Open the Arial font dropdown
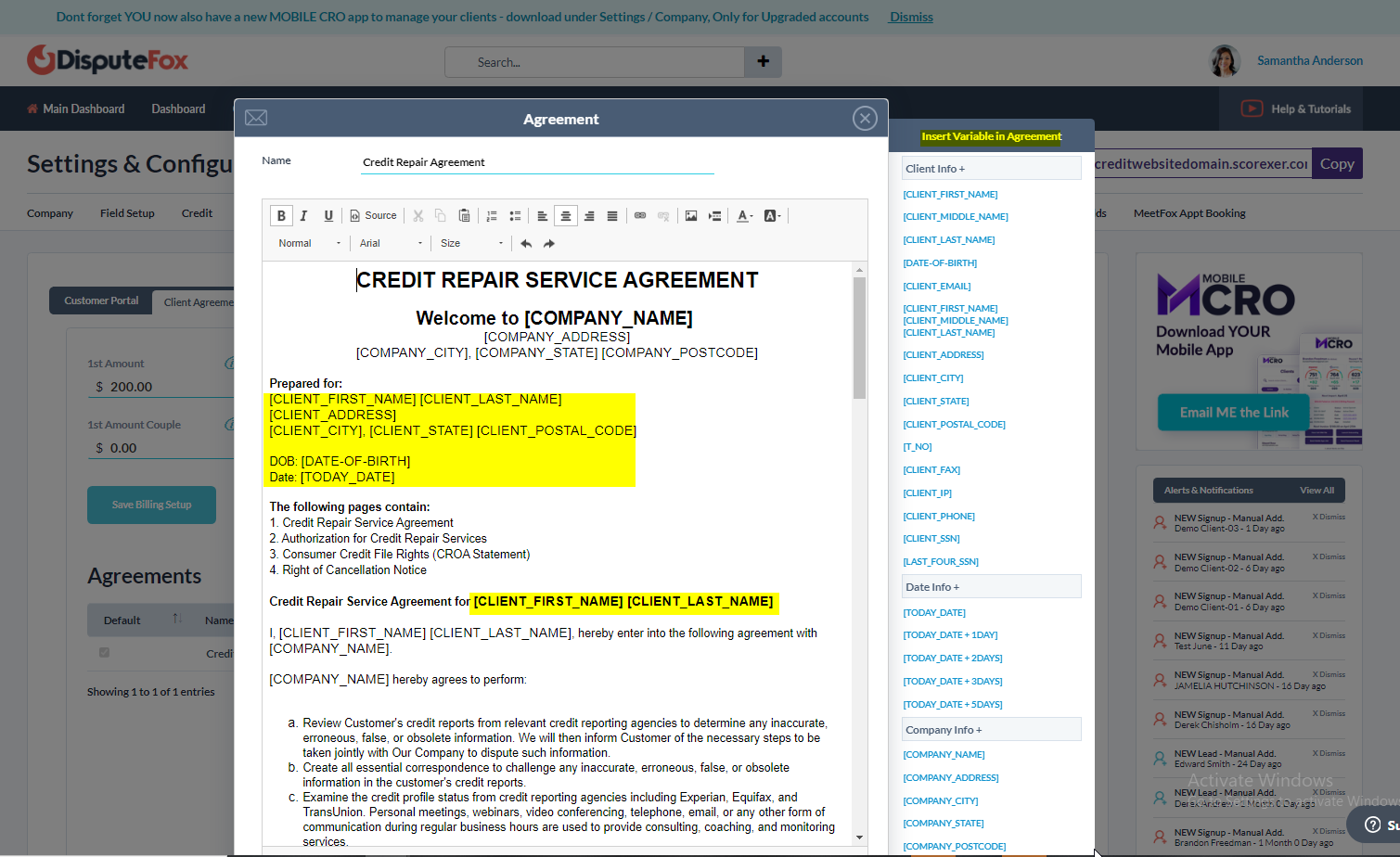The height and width of the screenshot is (857, 1400). (x=391, y=244)
